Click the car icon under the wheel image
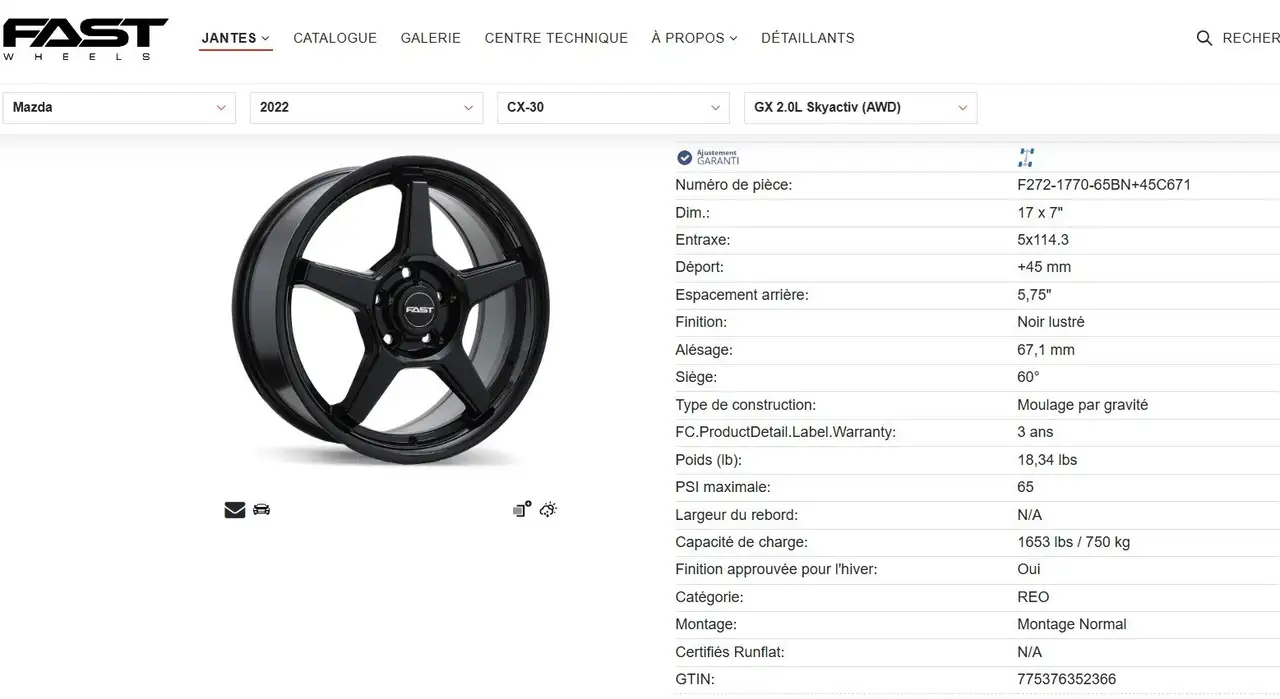This screenshot has height=699, width=1280. click(262, 509)
